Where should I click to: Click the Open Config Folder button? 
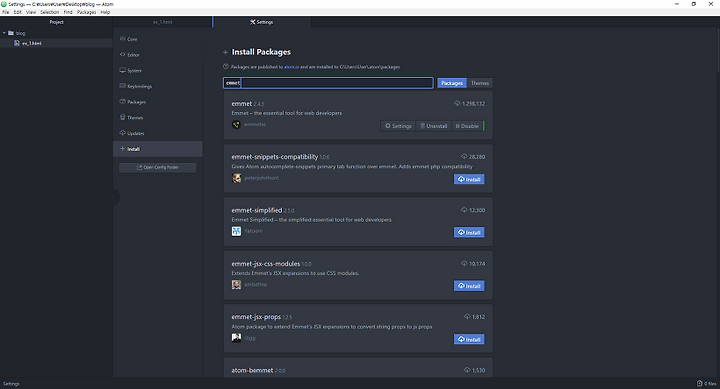tap(158, 167)
